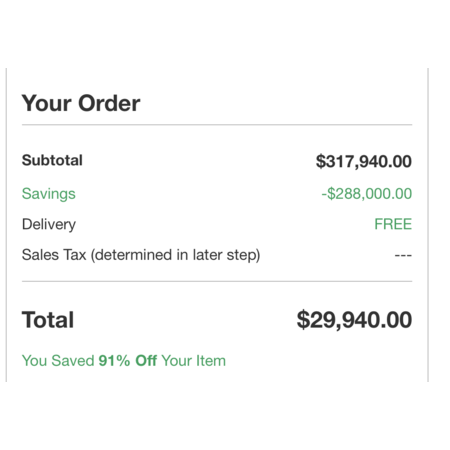Click the word Tax in Sales Tax
The width and height of the screenshot is (450, 450).
click(75, 255)
